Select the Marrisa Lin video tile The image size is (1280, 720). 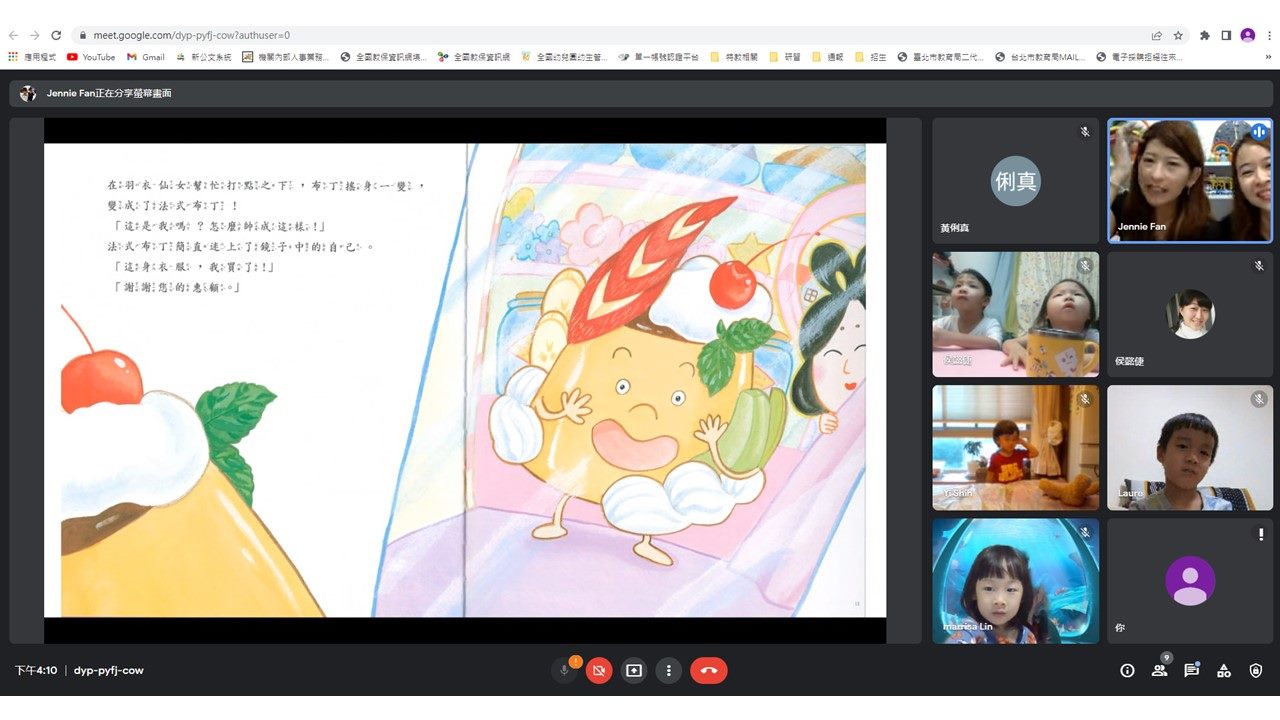click(1015, 580)
